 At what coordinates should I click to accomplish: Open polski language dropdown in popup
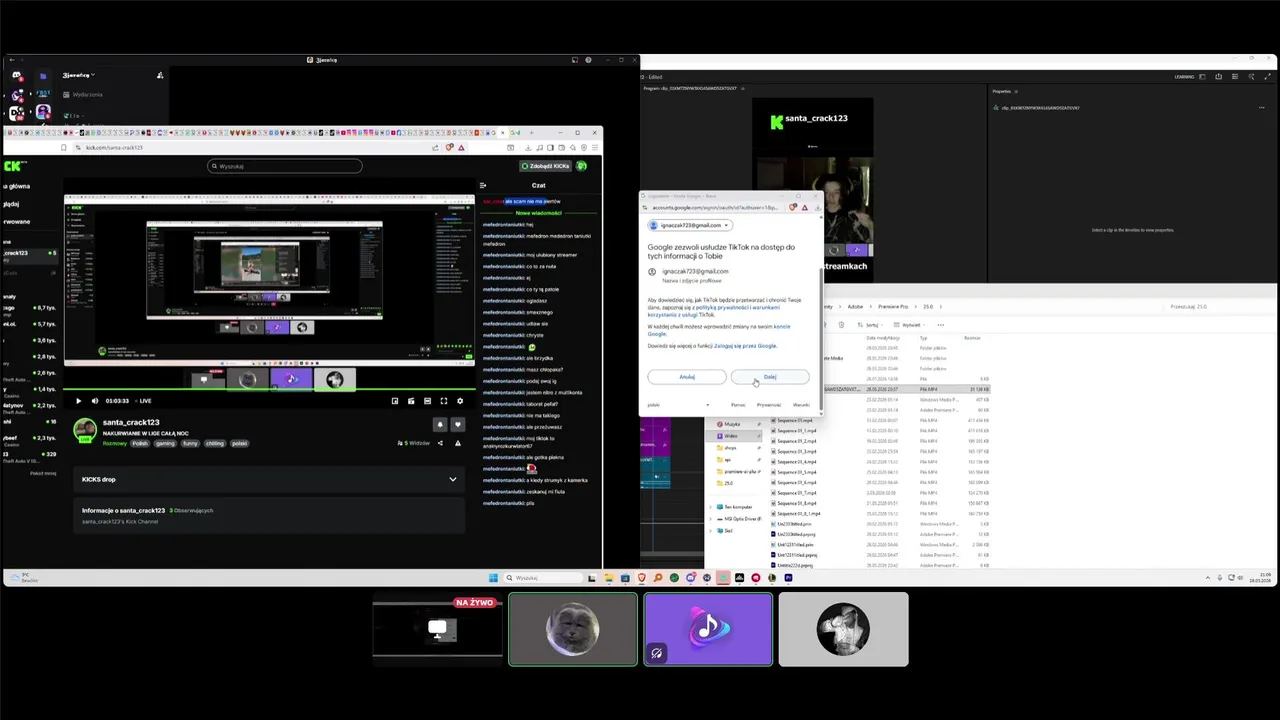coord(679,405)
